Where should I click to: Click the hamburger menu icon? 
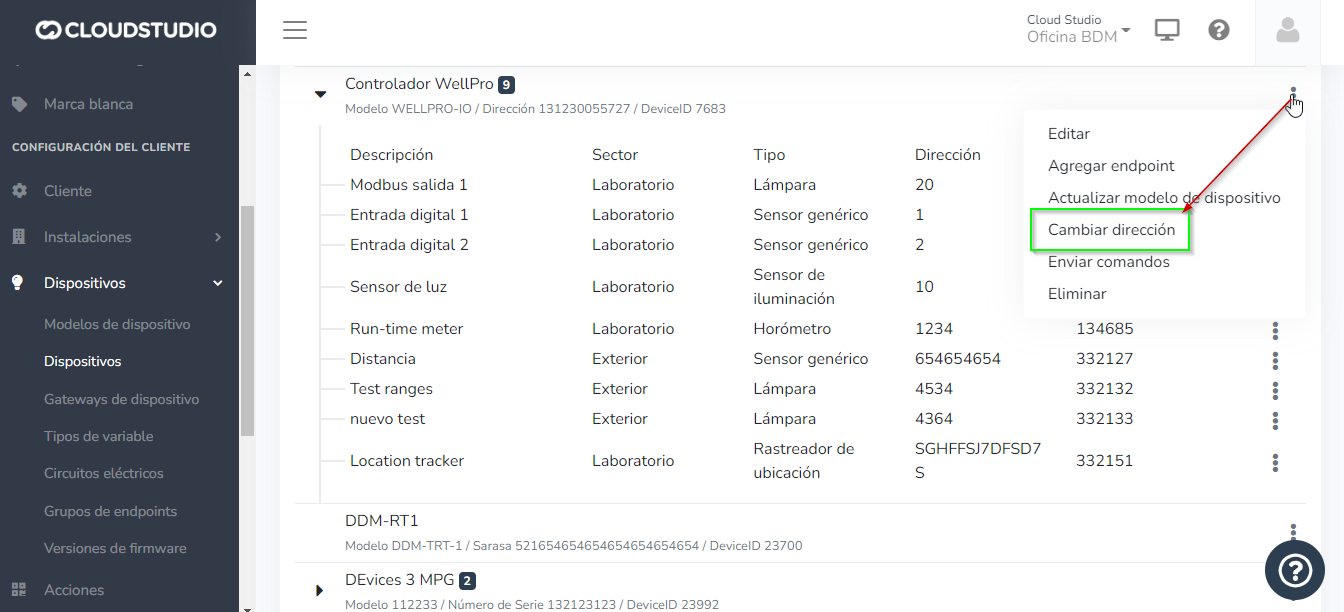tap(294, 30)
